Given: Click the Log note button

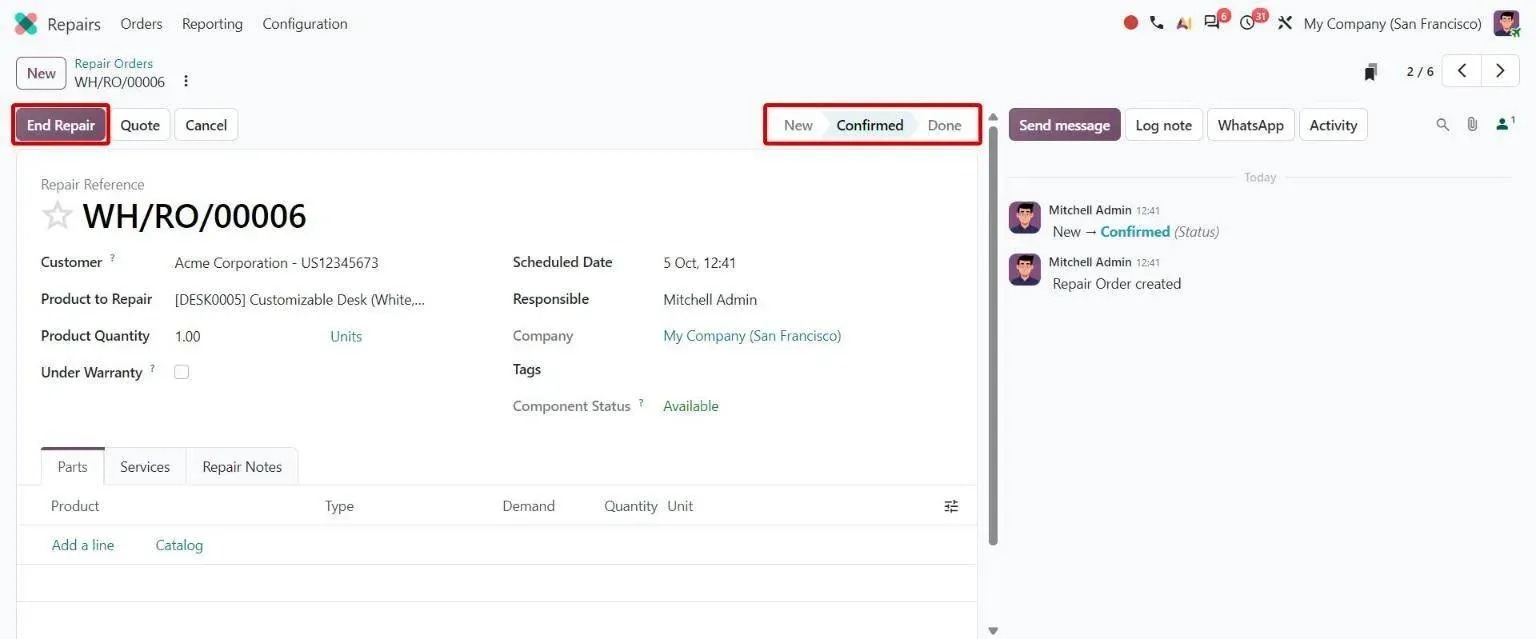Looking at the screenshot, I should point(1164,125).
